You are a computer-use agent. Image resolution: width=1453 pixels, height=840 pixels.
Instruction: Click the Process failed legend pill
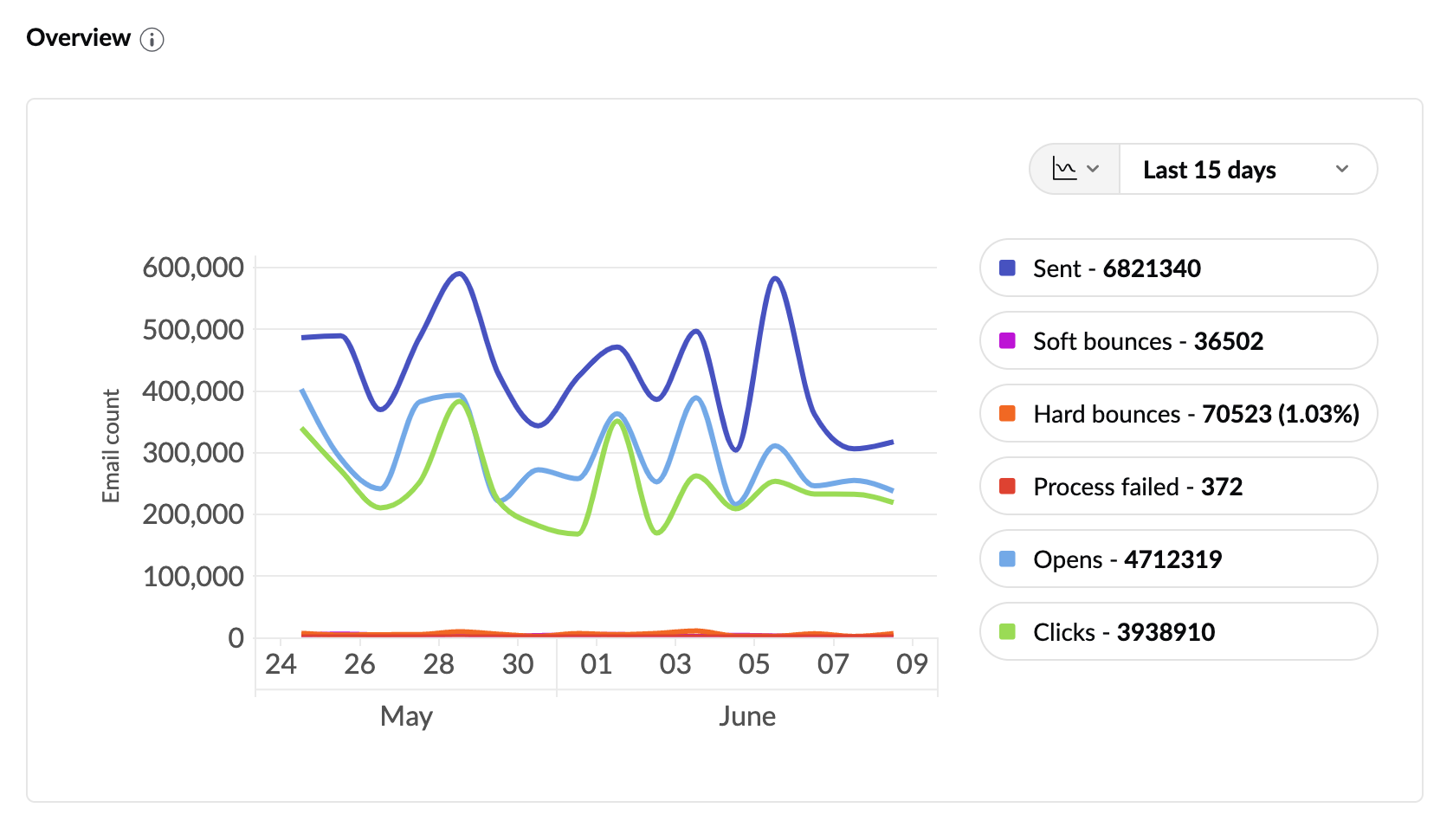coord(1178,487)
